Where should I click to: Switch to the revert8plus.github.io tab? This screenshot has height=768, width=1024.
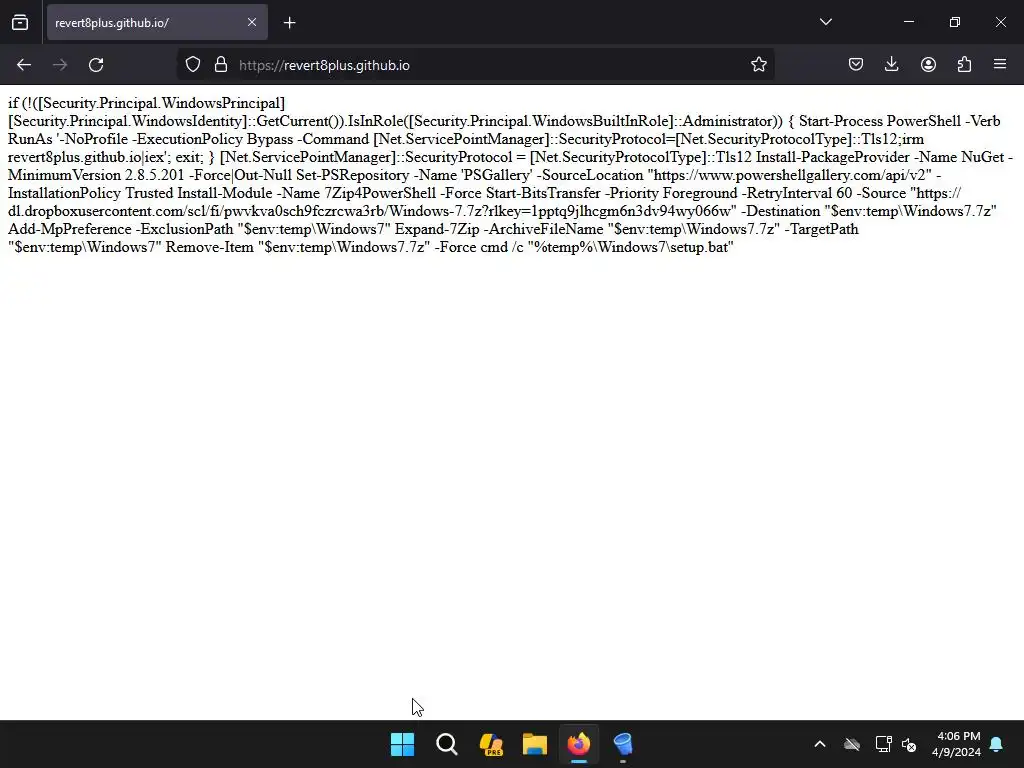point(157,23)
